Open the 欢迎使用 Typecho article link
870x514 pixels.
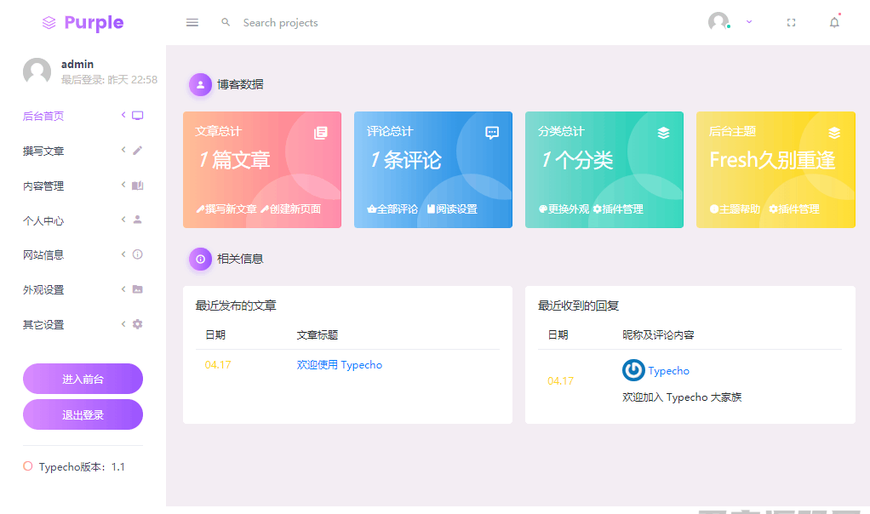[x=339, y=365]
